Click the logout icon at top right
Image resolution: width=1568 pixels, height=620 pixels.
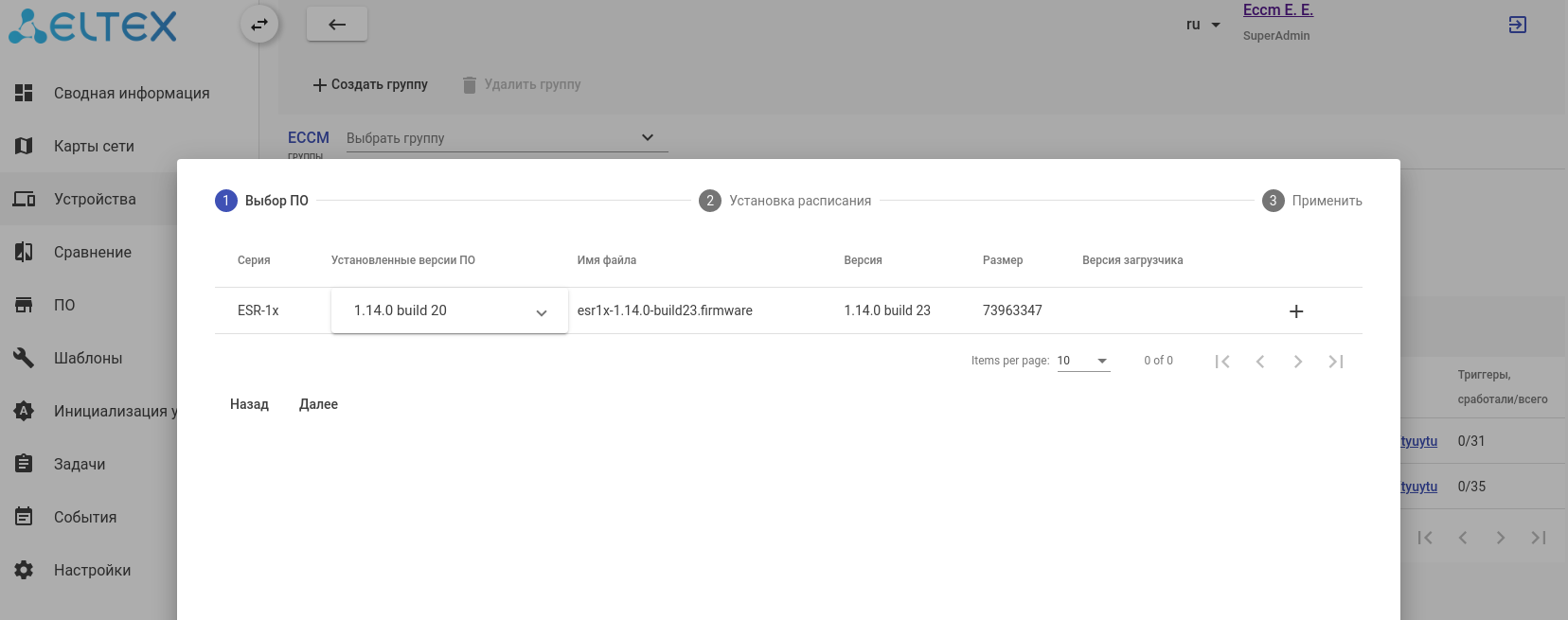pyautogui.click(x=1517, y=25)
